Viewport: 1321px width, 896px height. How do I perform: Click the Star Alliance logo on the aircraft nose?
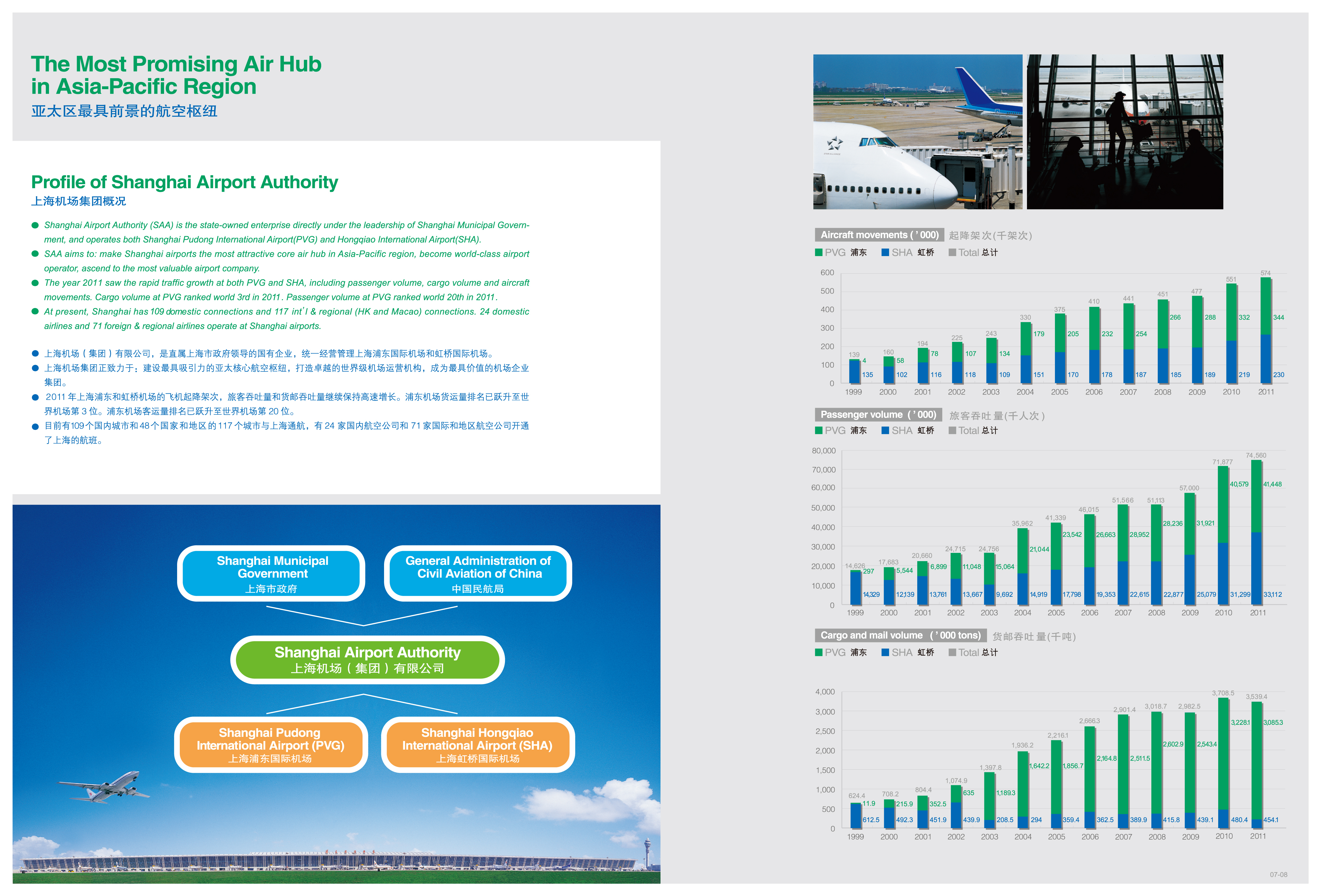tap(834, 143)
